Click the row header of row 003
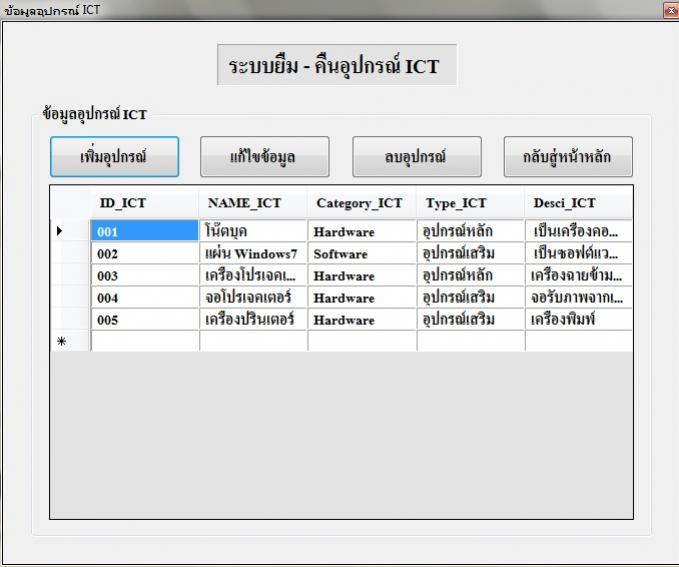Viewport: 679px width, 567px height. 70,275
